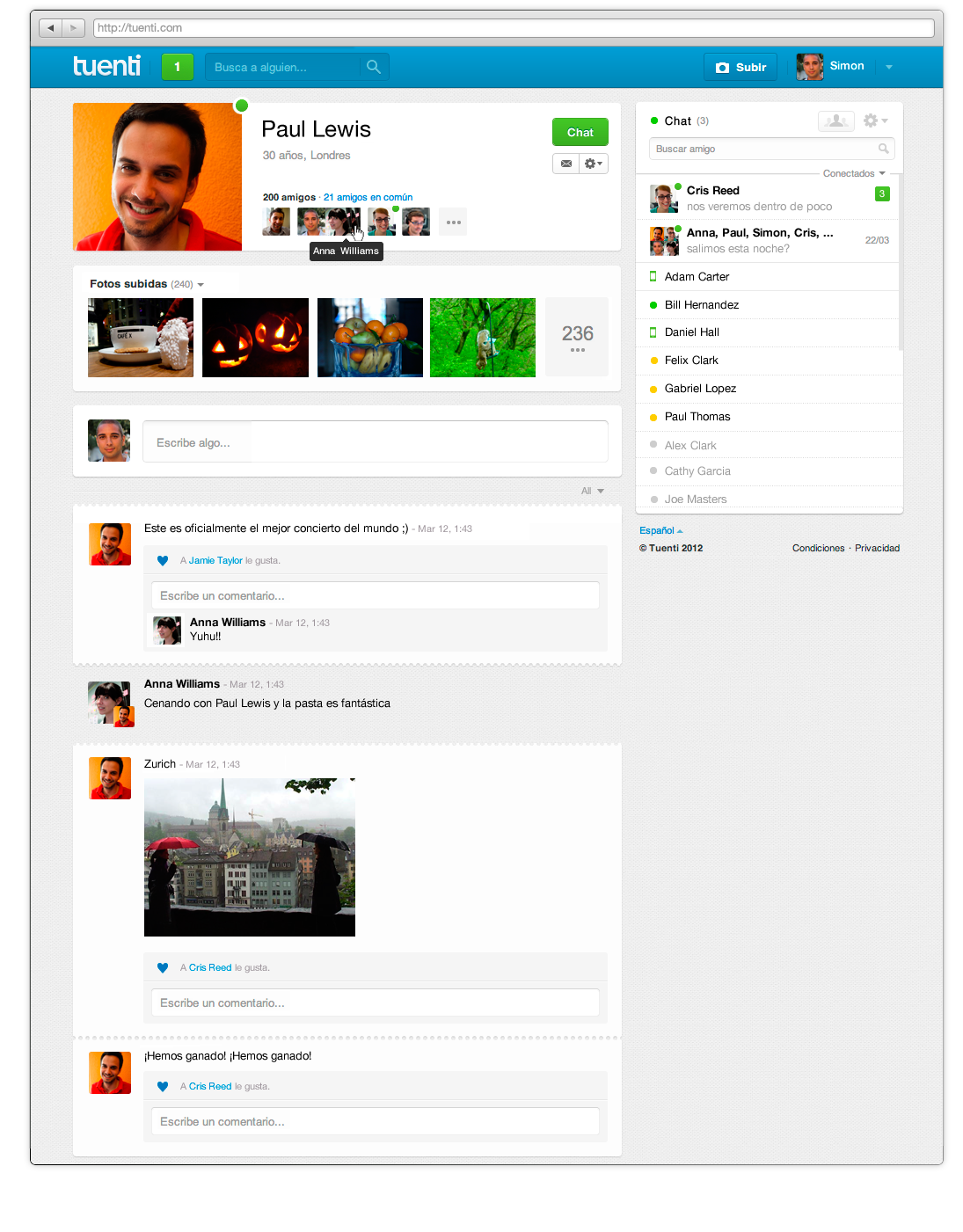
Task: Select Bill Hernandez in chat list
Action: [701, 305]
